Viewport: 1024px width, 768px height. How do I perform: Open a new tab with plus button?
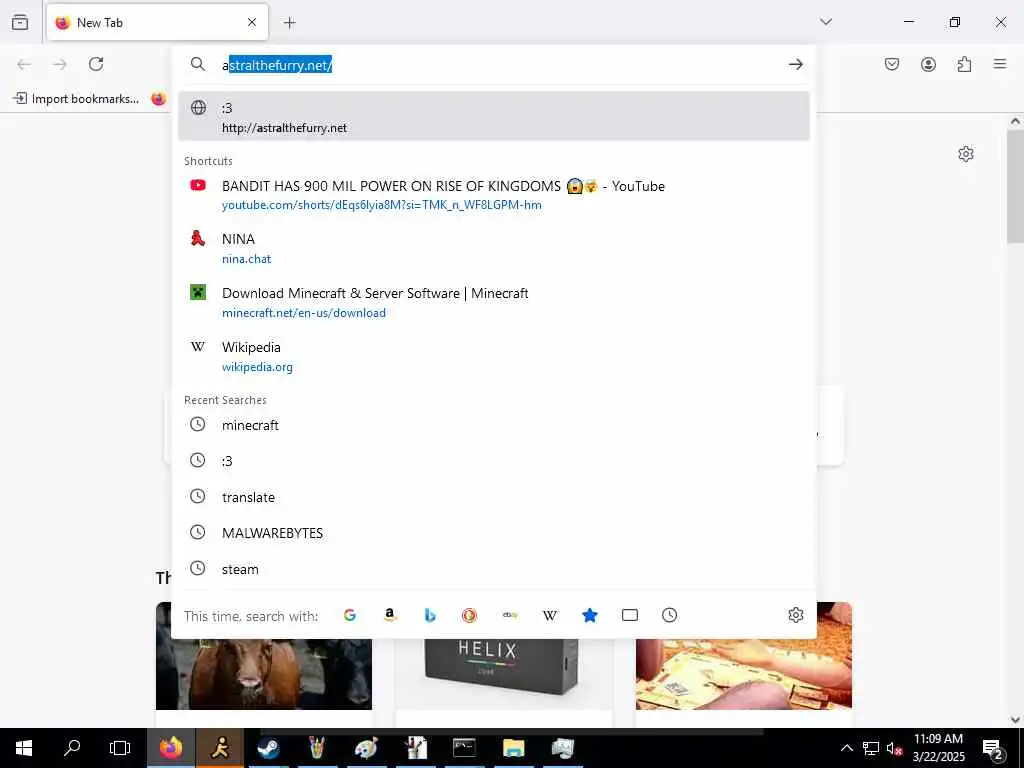290,23
